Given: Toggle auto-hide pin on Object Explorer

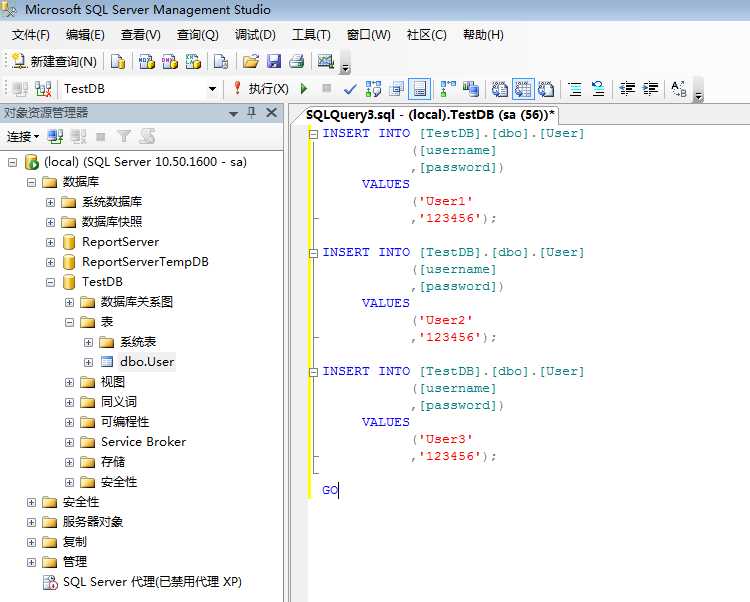Looking at the screenshot, I should point(252,113).
